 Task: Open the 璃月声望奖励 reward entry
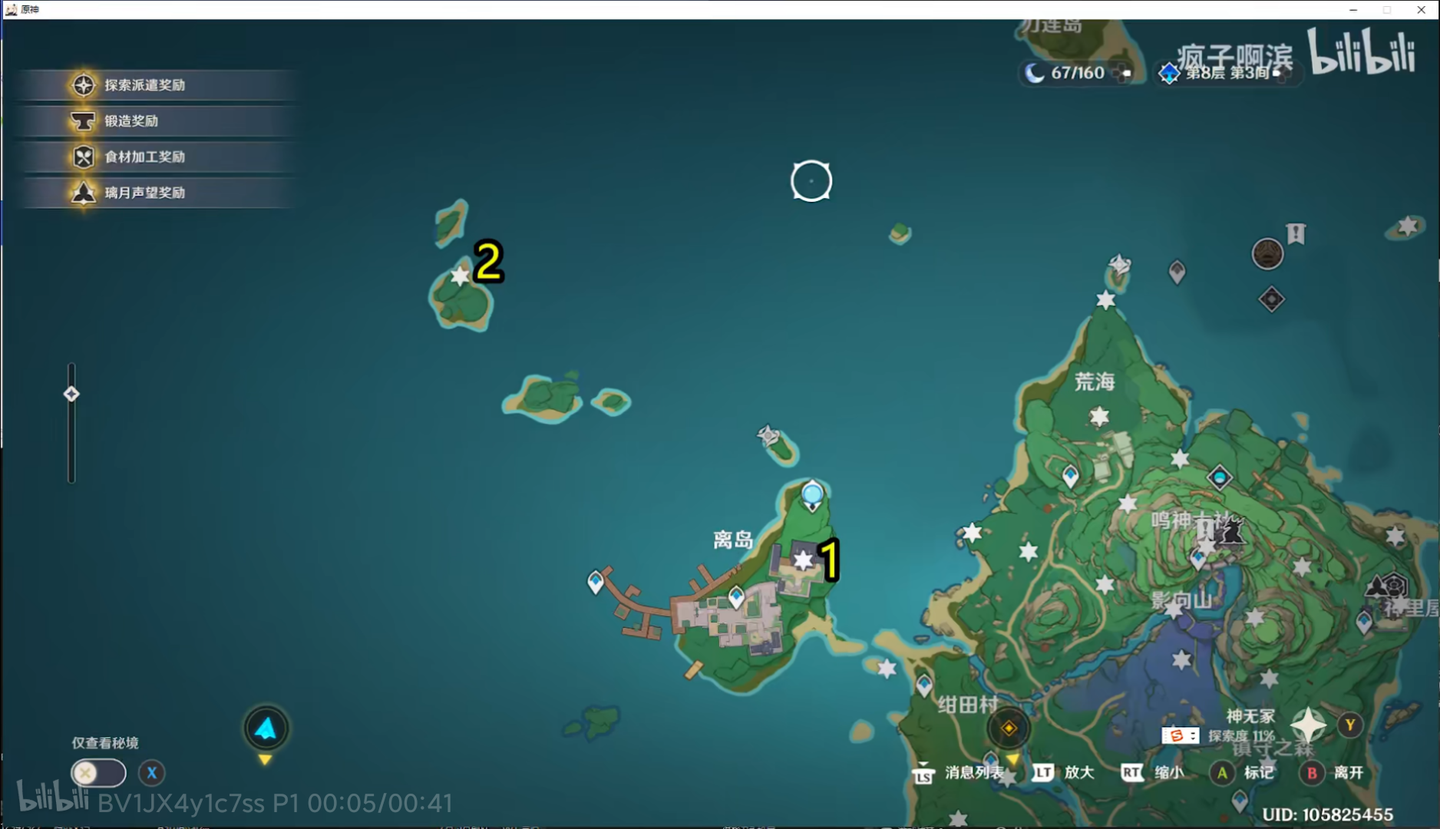click(x=157, y=193)
